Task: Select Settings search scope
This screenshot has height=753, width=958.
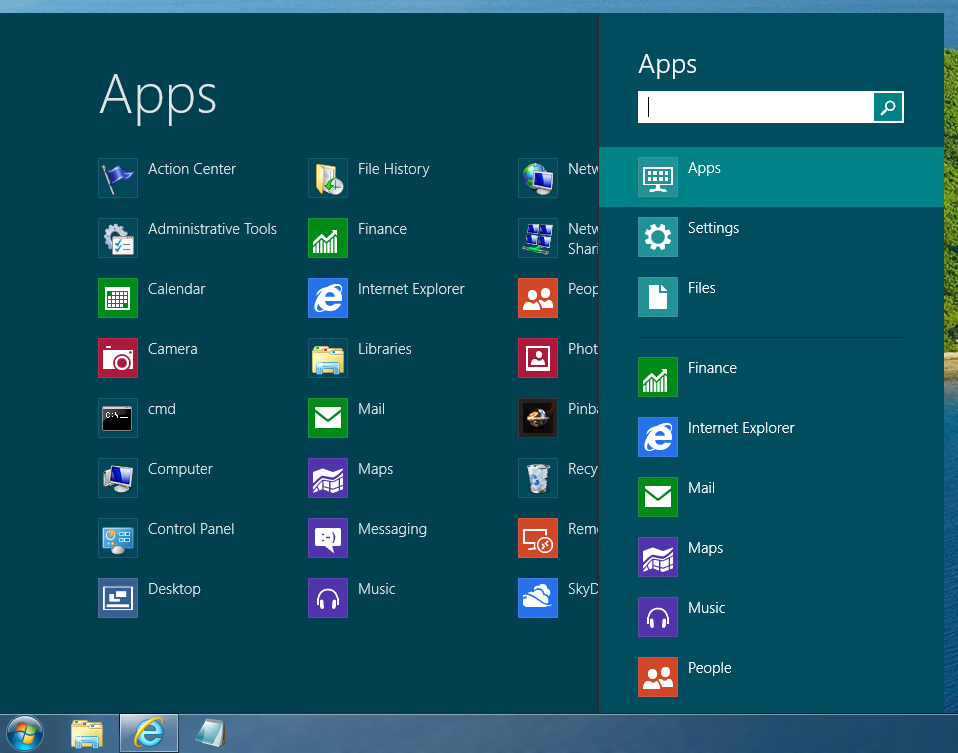Action: pyautogui.click(x=771, y=237)
